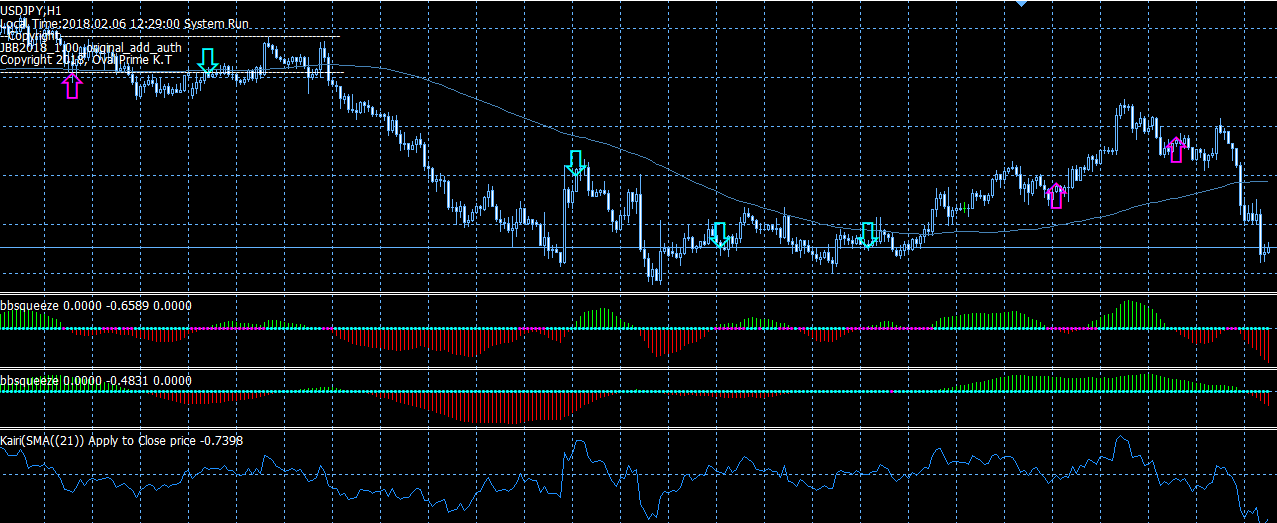
Task: Click the leftmost magenta up arrow signal
Action: pos(71,85)
